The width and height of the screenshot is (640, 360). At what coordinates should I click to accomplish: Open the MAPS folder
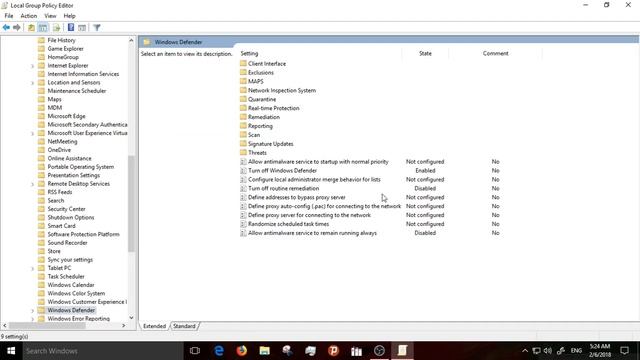[x=256, y=82]
